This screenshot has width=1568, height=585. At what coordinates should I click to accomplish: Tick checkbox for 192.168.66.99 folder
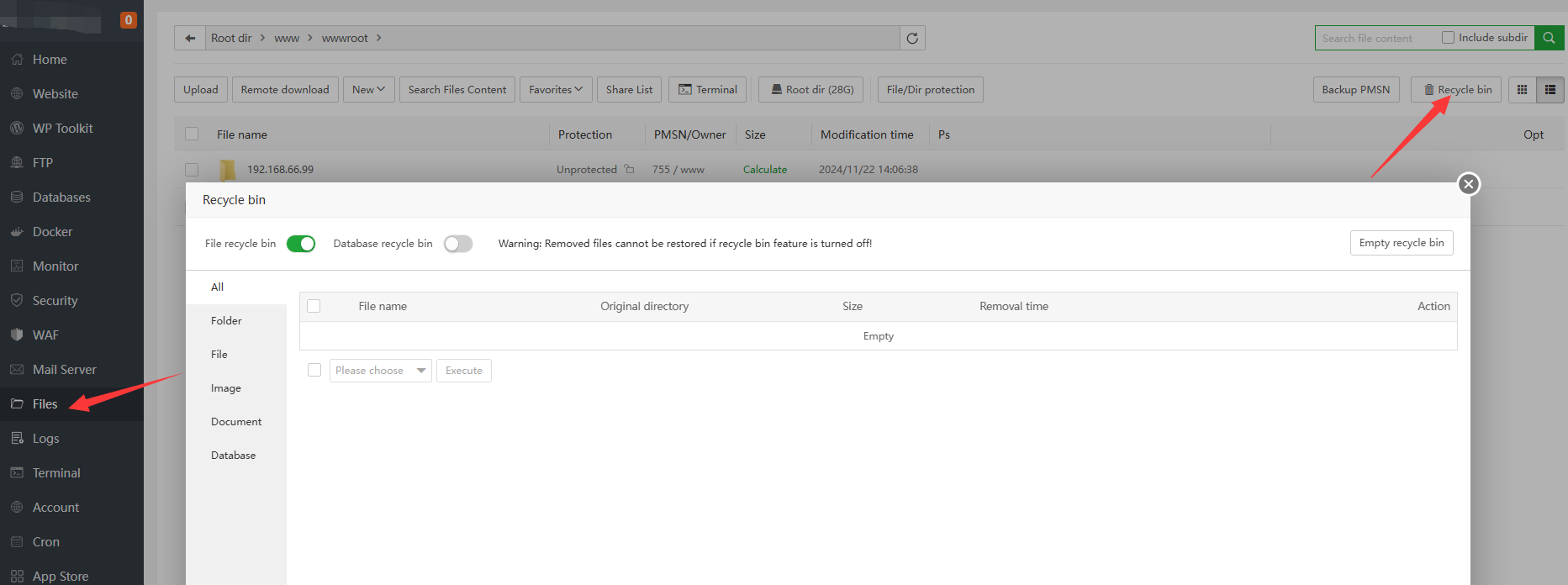point(192,170)
